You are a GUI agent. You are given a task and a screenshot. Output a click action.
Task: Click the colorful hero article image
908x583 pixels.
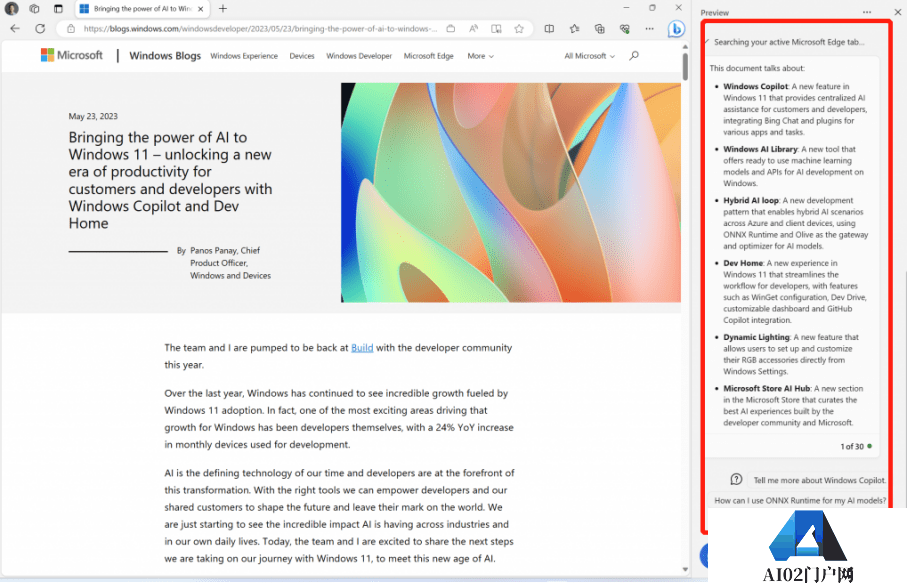coord(511,192)
